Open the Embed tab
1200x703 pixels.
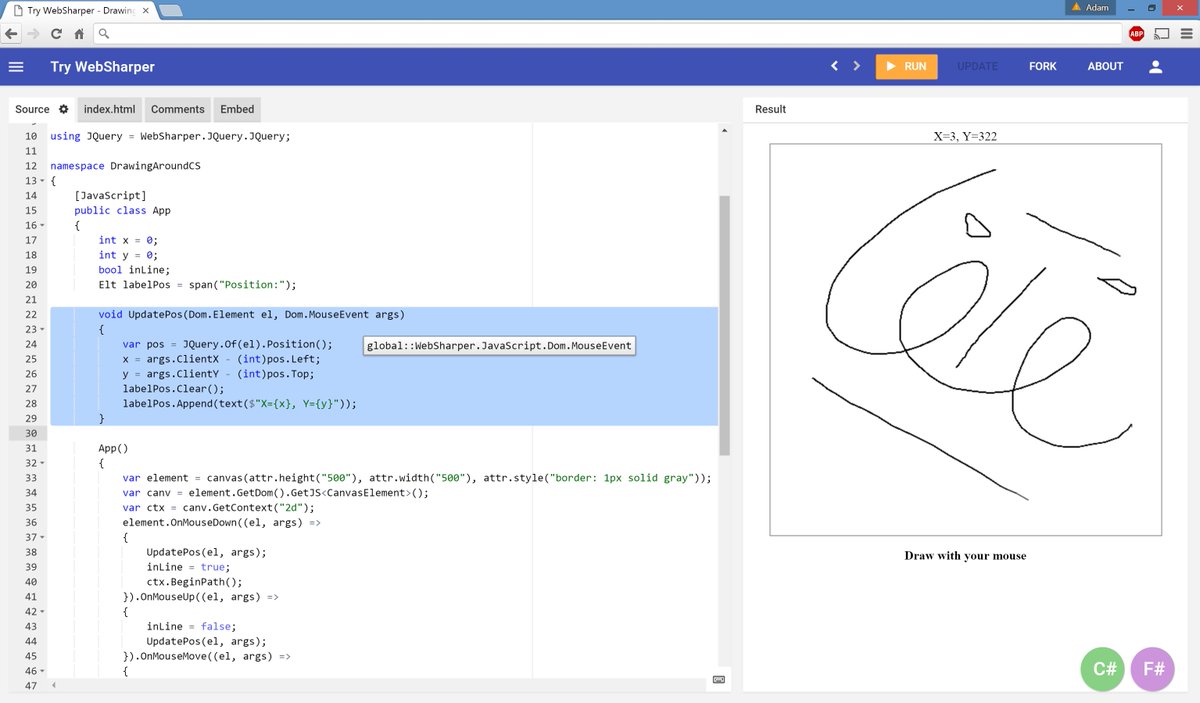pos(237,109)
